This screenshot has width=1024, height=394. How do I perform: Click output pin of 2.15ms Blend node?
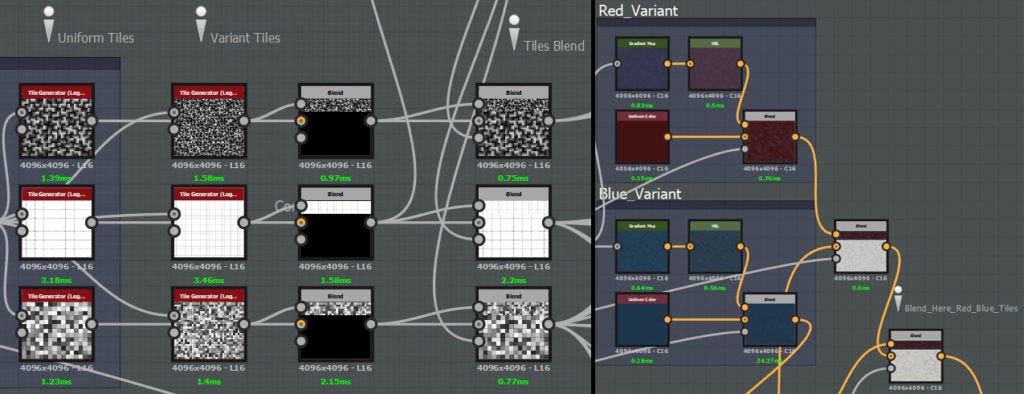370,324
